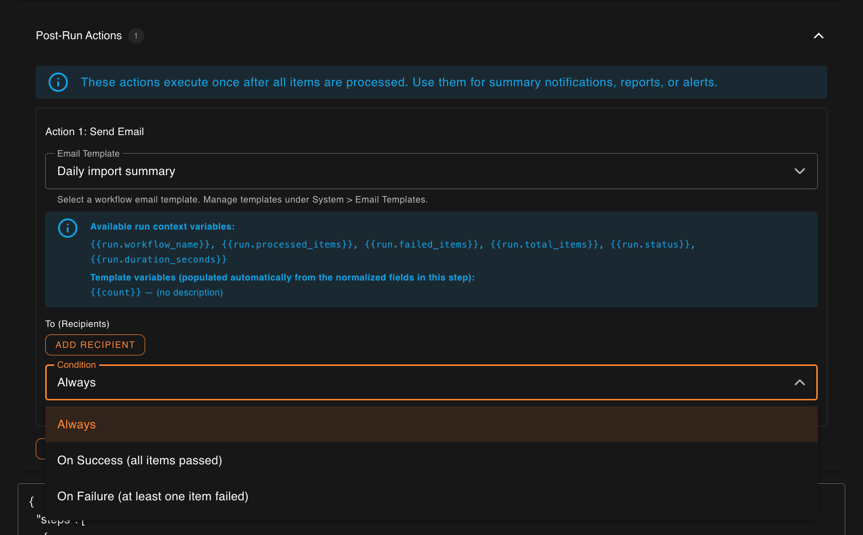This screenshot has height=535, width=863.
Task: Click the info icon in the top banner
Action: pos(58,83)
